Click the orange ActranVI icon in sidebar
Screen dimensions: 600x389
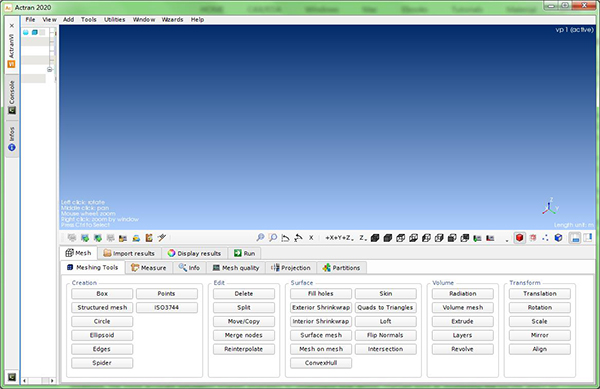11,64
